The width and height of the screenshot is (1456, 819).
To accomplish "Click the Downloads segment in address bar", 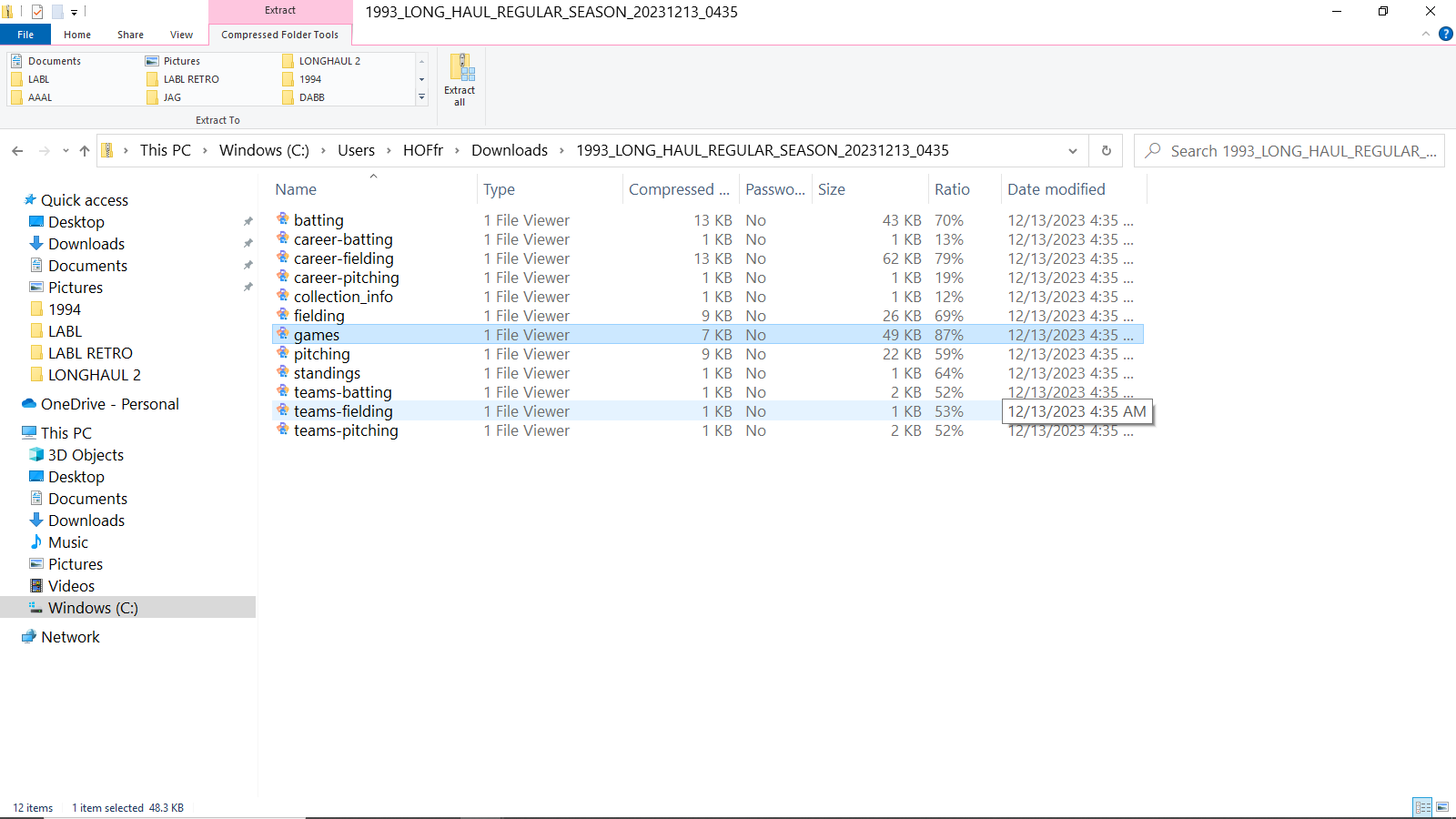I will coord(510,151).
